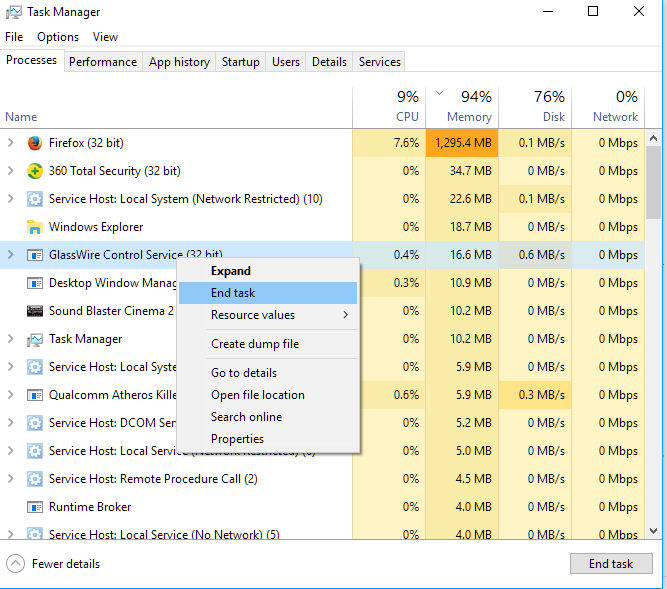
Task: Click the Task Manager process row icon
Action: pyautogui.click(x=35, y=339)
